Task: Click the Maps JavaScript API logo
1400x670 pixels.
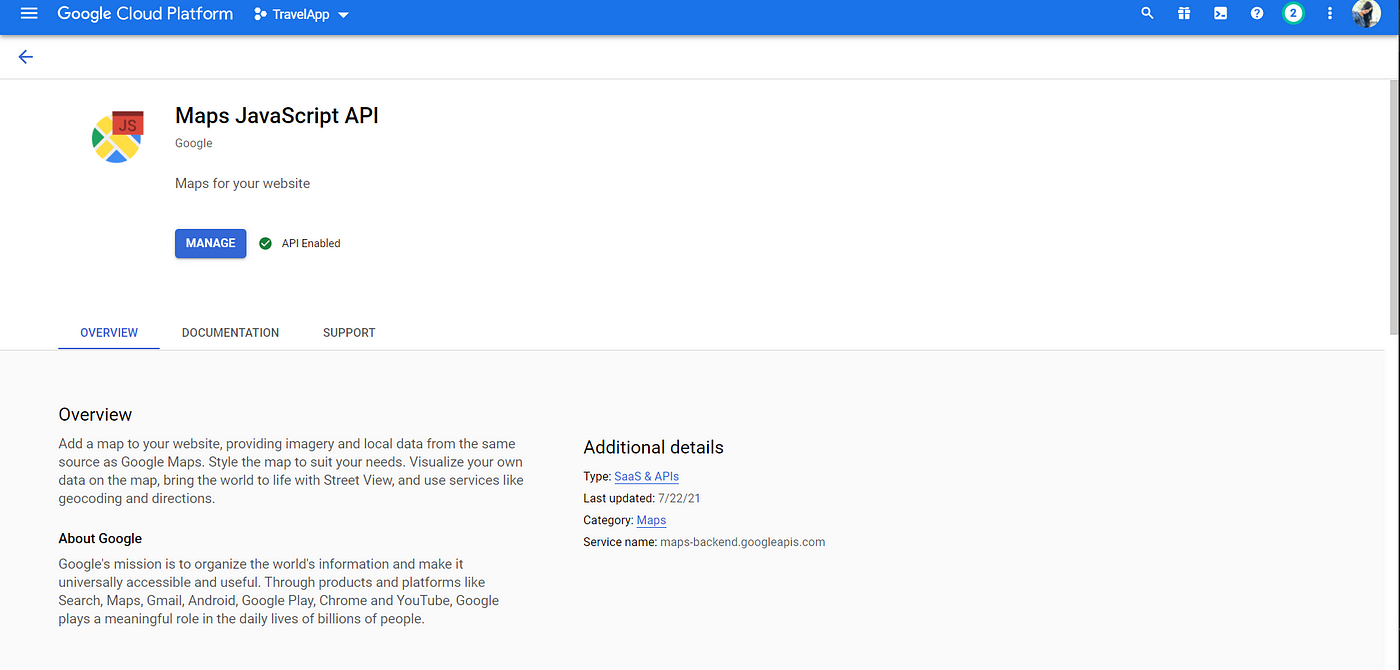Action: [118, 137]
